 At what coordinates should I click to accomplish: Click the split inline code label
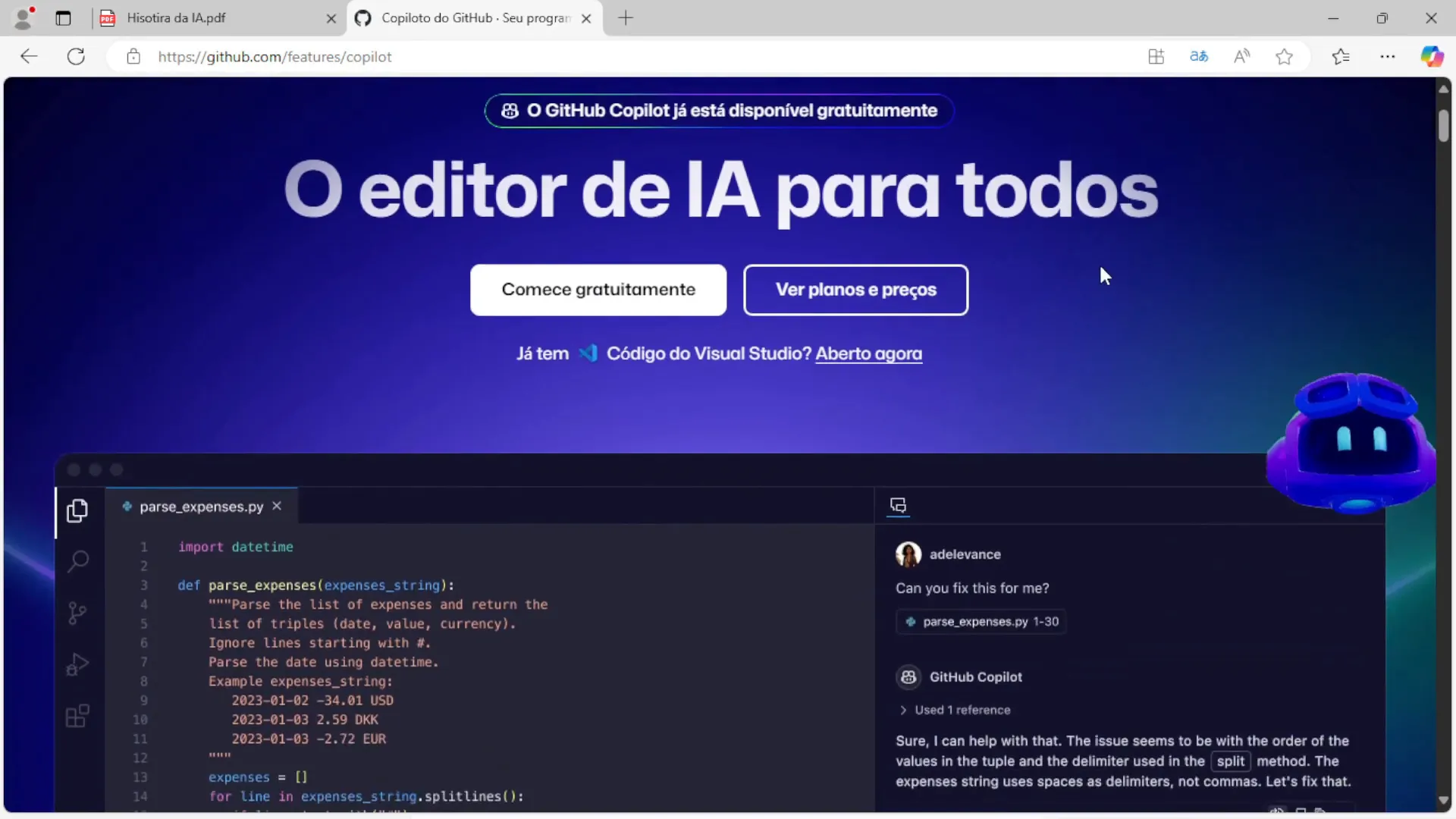(x=1230, y=761)
